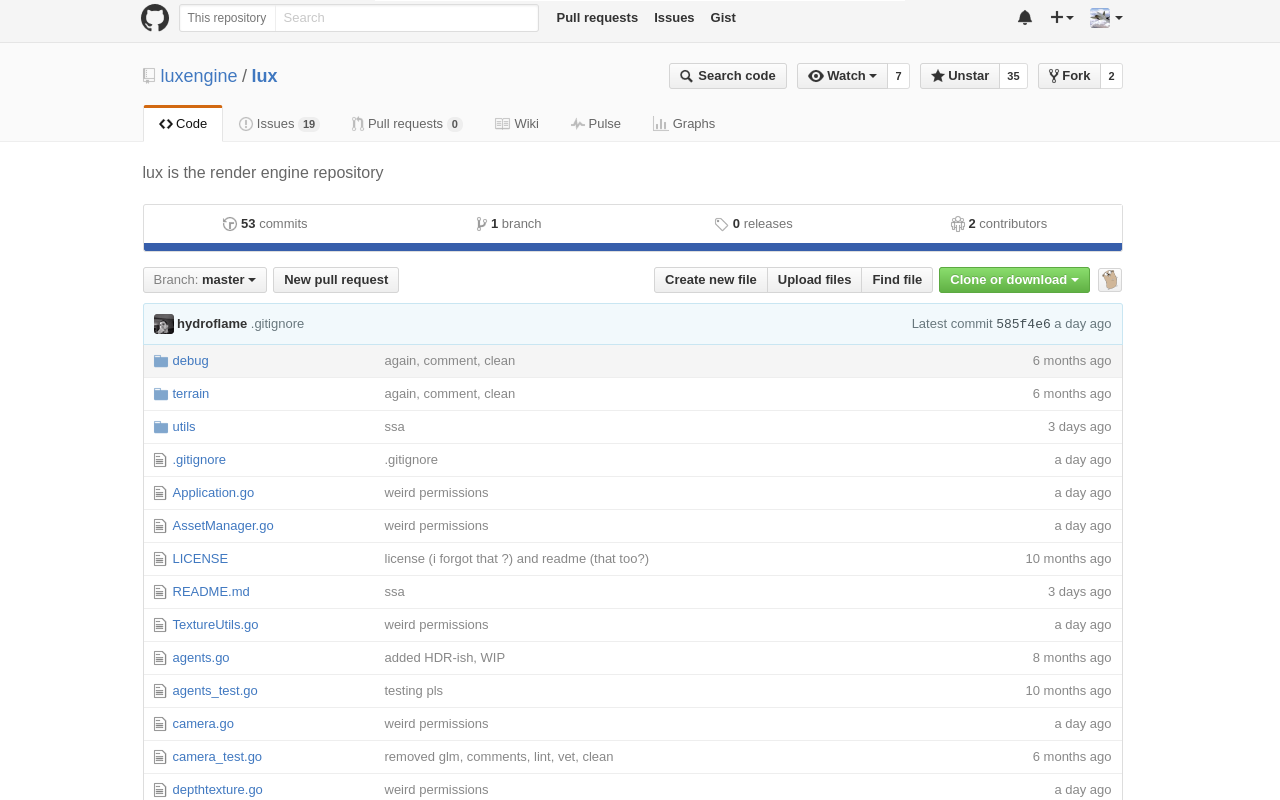The image size is (1280, 800).
Task: Choose Find file
Action: [x=897, y=280]
